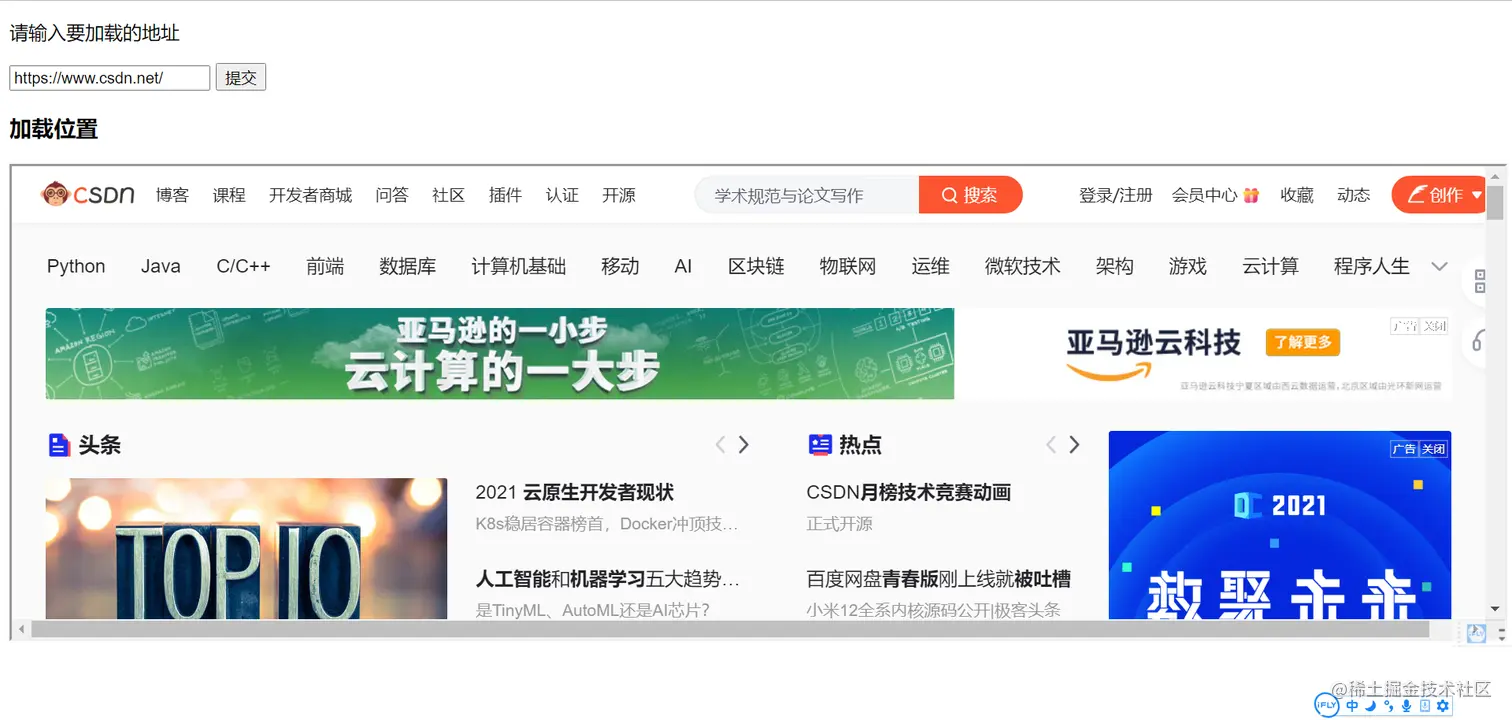Select the 前端 category tab
Screen dimensions: 1512x720
tap(325, 266)
